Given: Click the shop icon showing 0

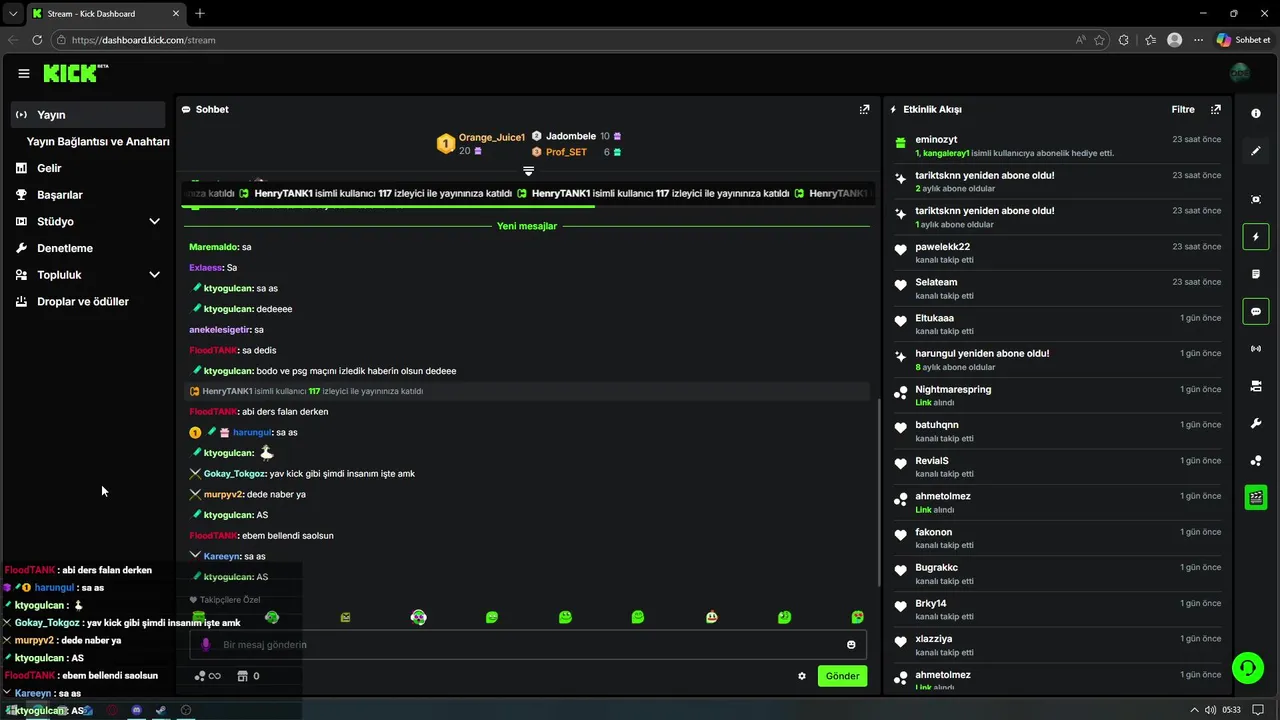Looking at the screenshot, I should 248,676.
